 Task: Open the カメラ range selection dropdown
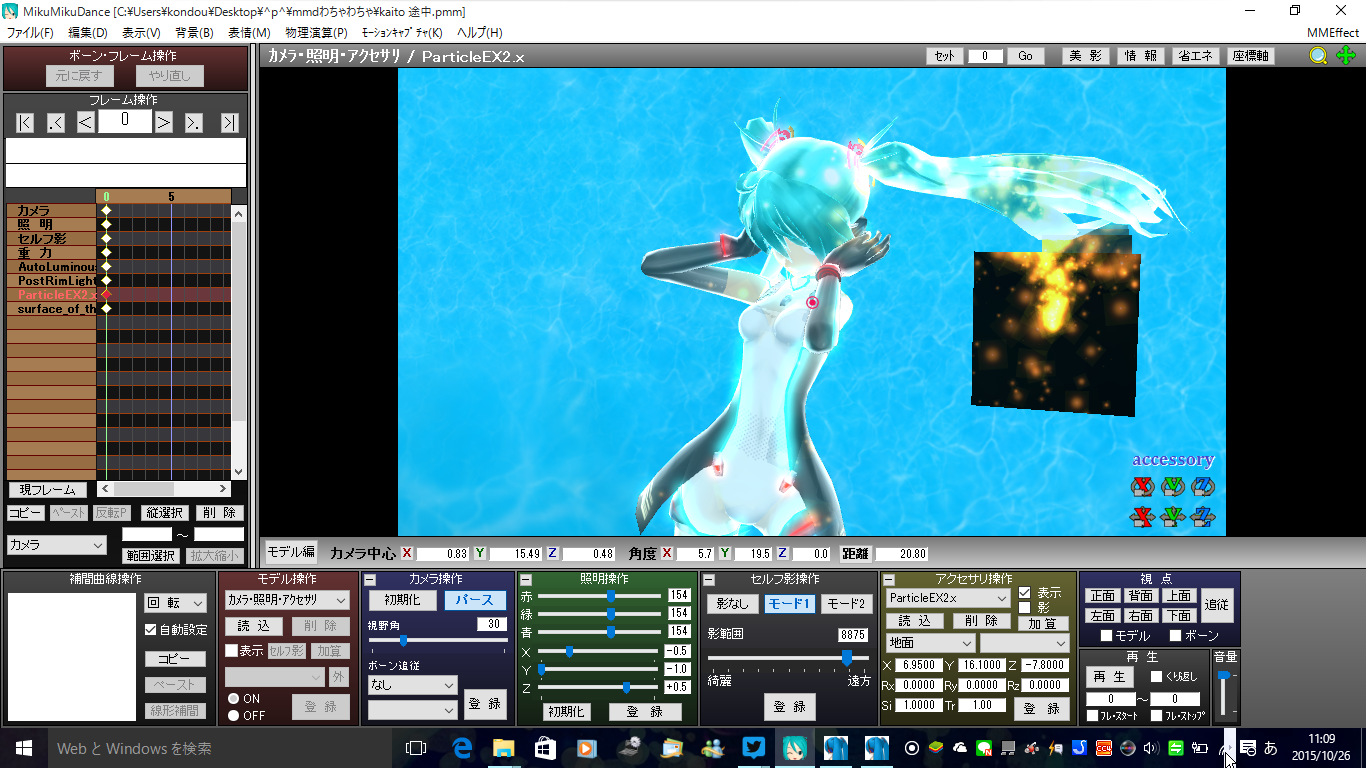pos(57,545)
